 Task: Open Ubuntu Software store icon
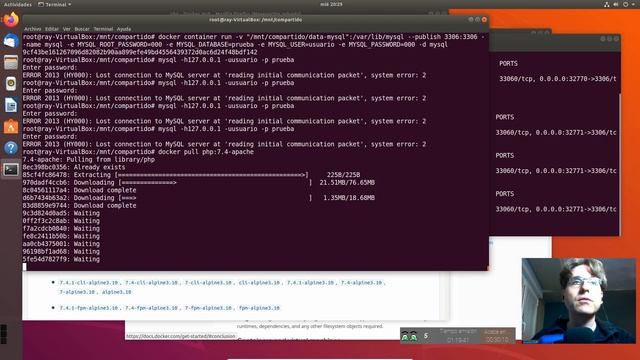click(11, 127)
